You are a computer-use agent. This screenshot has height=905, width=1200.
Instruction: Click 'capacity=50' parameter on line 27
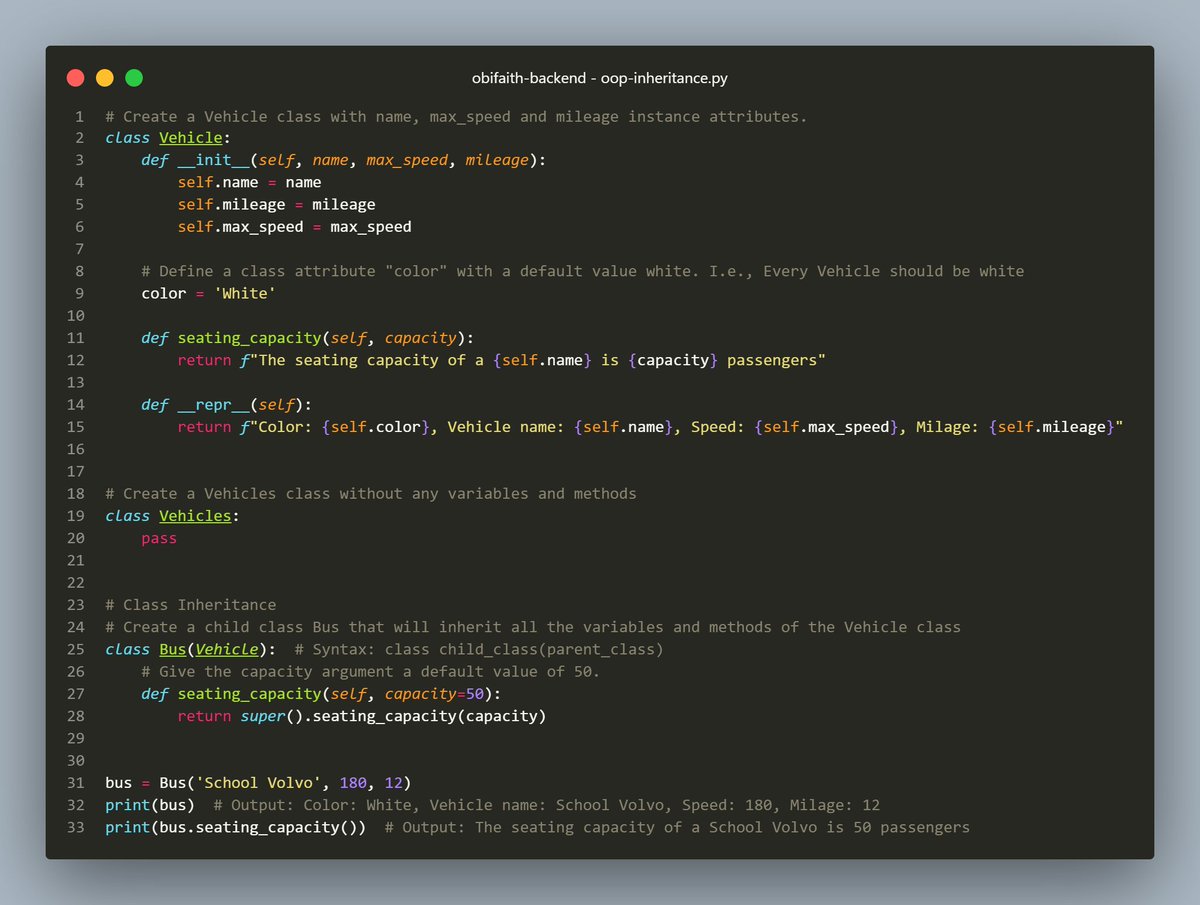(x=434, y=693)
